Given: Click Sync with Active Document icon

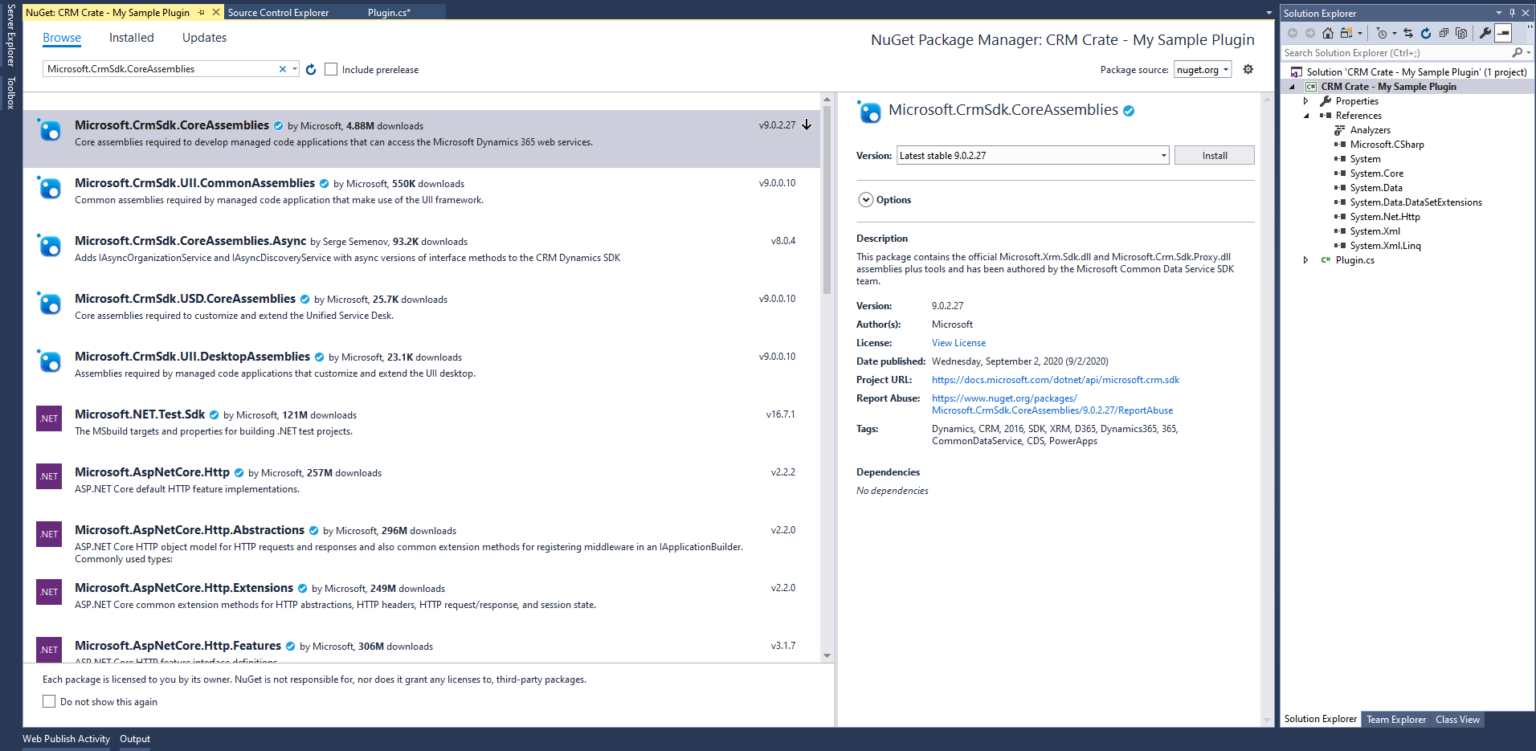Looking at the screenshot, I should coord(1407,33).
